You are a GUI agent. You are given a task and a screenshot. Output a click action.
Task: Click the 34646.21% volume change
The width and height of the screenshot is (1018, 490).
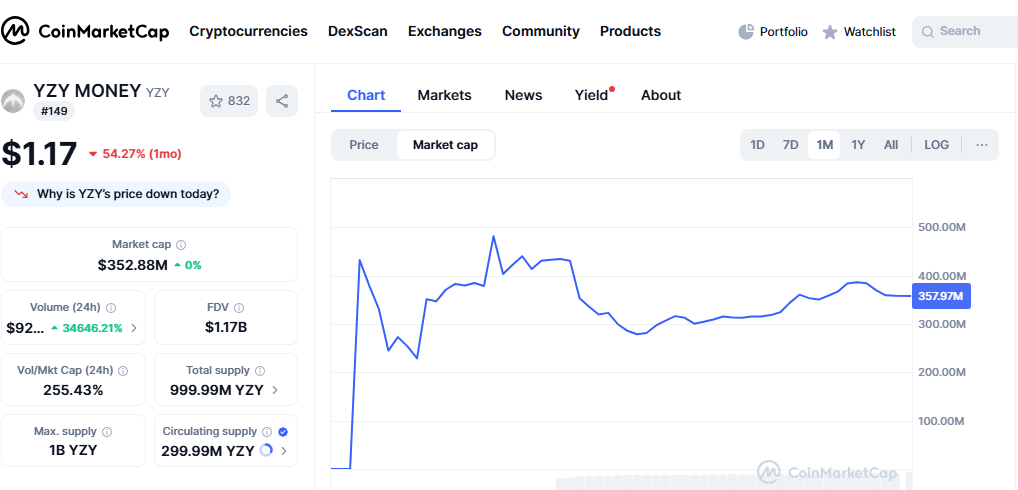[86, 328]
